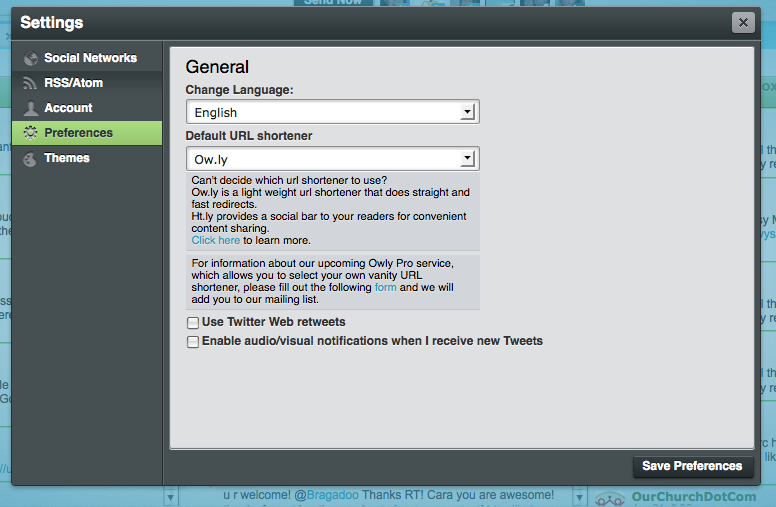Click the globe icon beside Social Networks
The height and width of the screenshot is (507, 776).
[31, 58]
